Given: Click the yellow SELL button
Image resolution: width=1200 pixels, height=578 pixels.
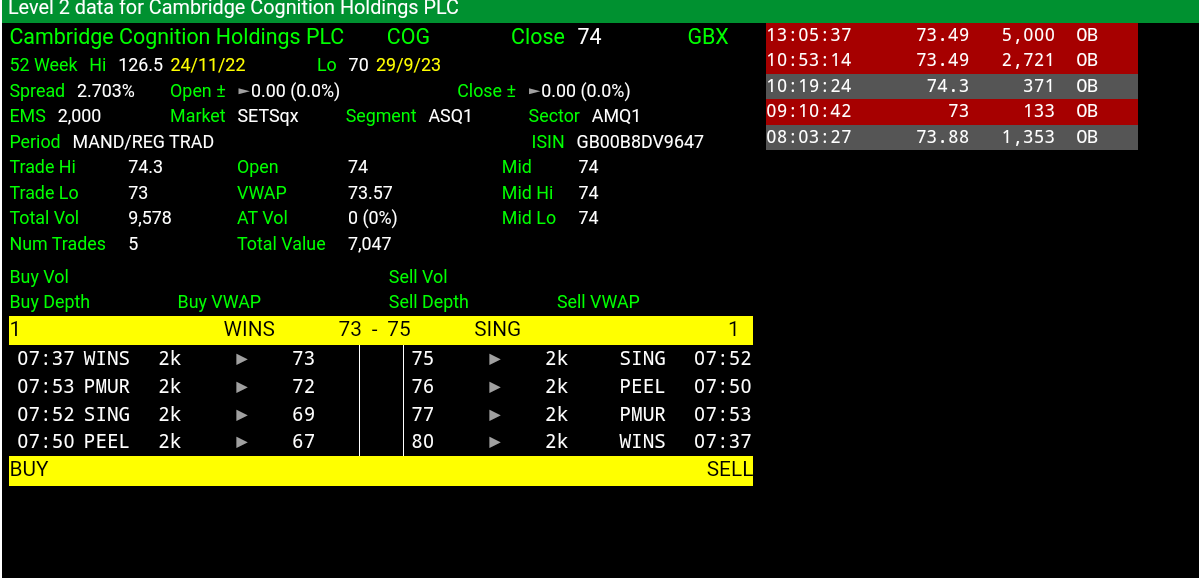Looking at the screenshot, I should (729, 469).
